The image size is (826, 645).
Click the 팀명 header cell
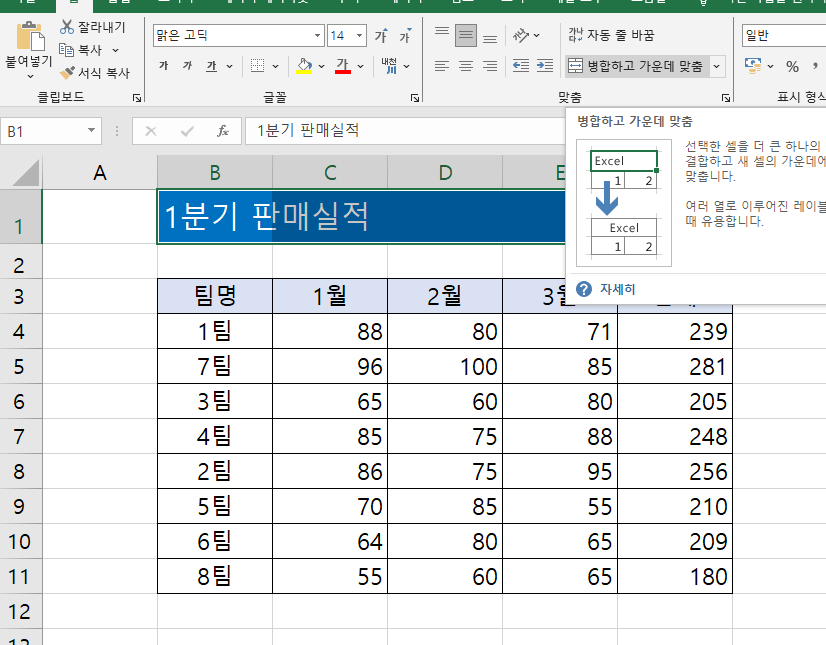(x=215, y=296)
